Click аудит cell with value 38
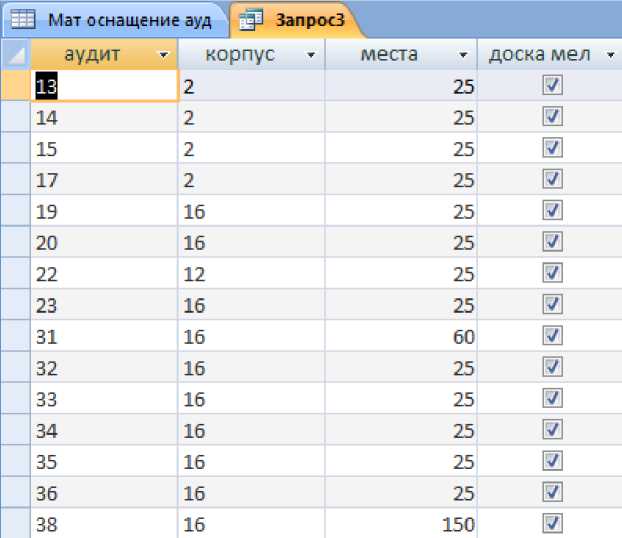622x538 pixels. (104, 524)
